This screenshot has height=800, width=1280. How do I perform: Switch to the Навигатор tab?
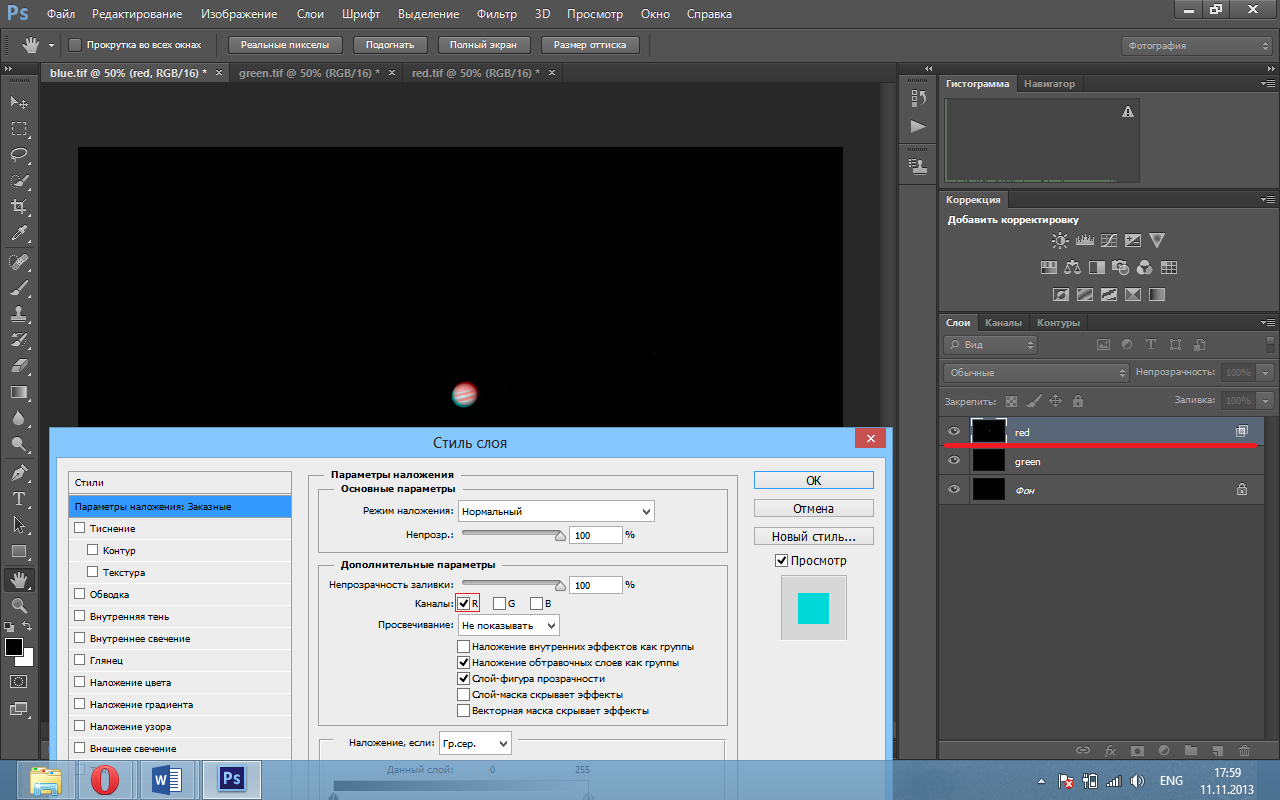1050,84
